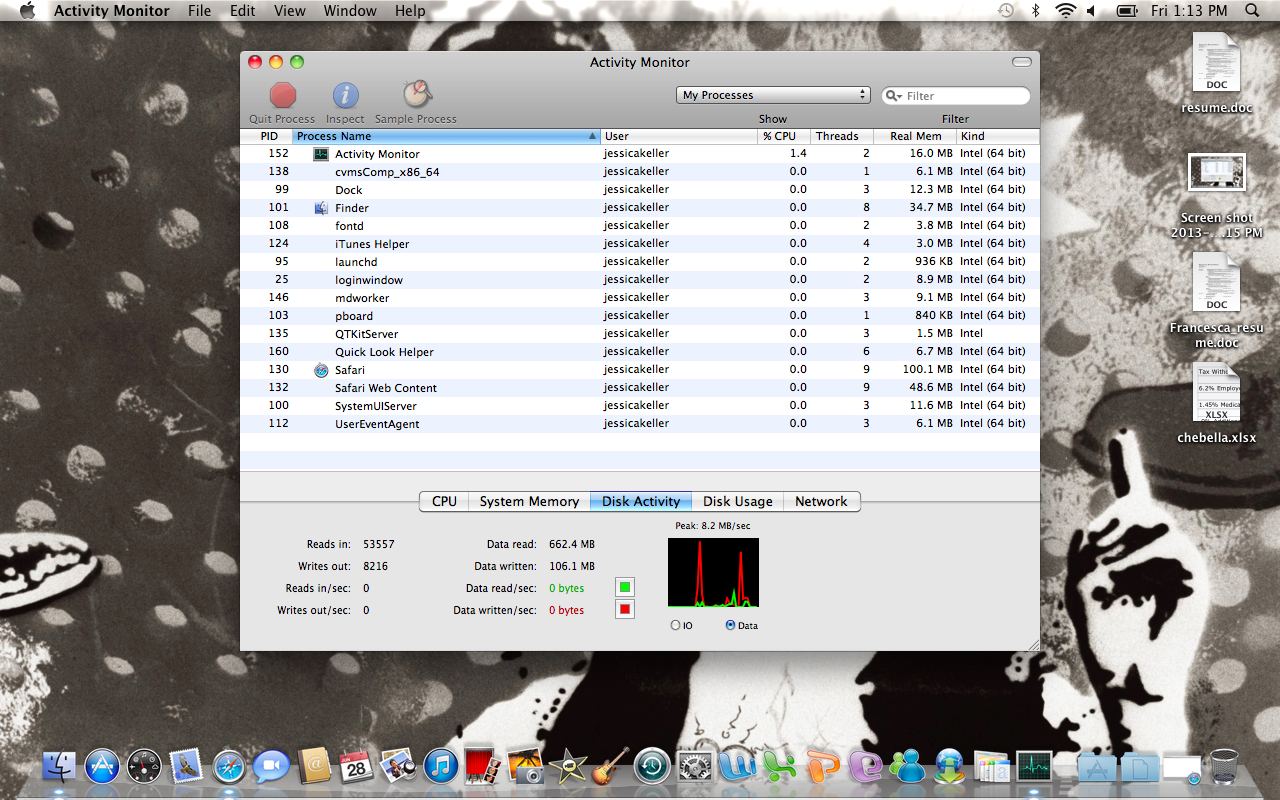This screenshot has width=1280, height=800.
Task: Select the Safari Web Content process row
Action: point(640,388)
